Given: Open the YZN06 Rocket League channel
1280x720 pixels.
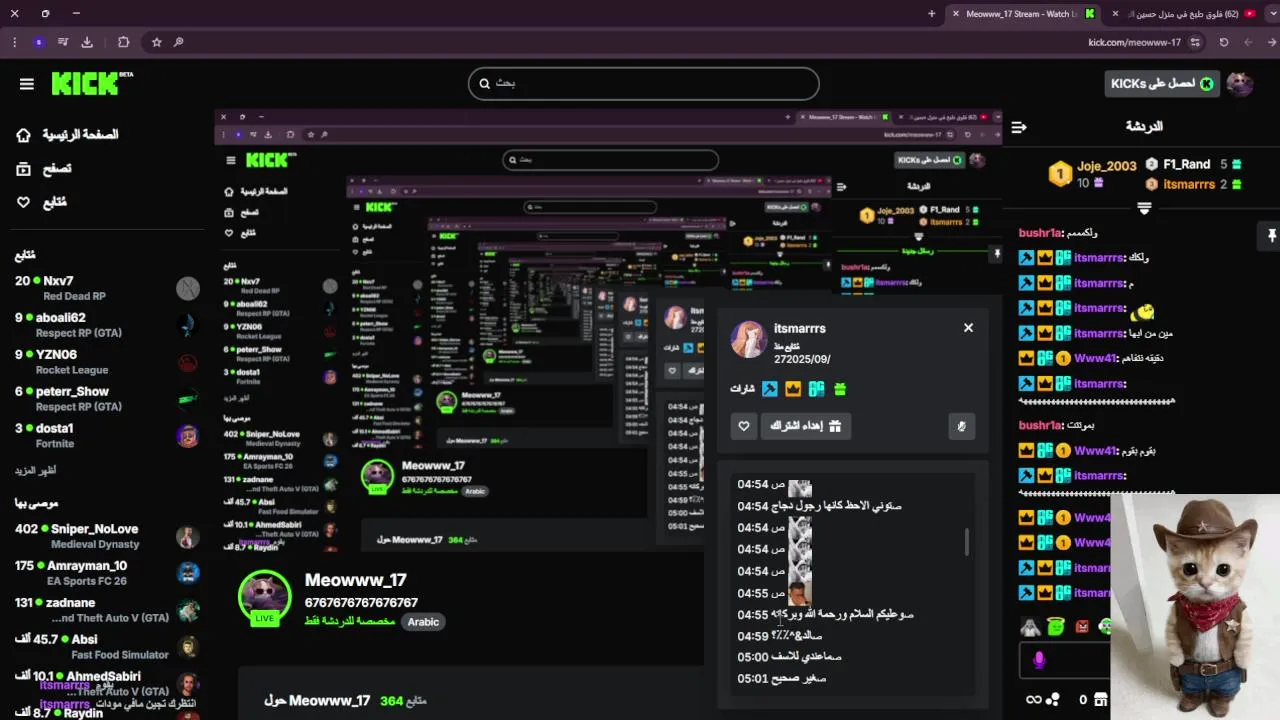Looking at the screenshot, I should click(105, 362).
